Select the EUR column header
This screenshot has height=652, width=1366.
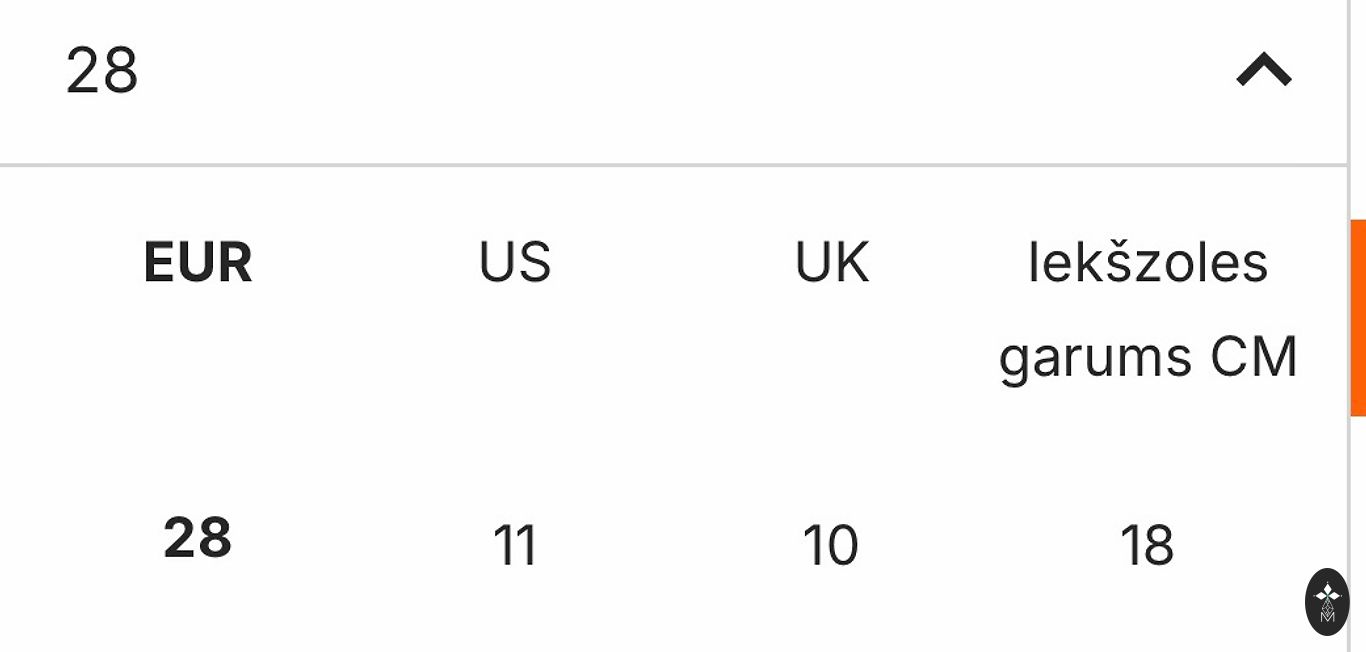pos(198,263)
